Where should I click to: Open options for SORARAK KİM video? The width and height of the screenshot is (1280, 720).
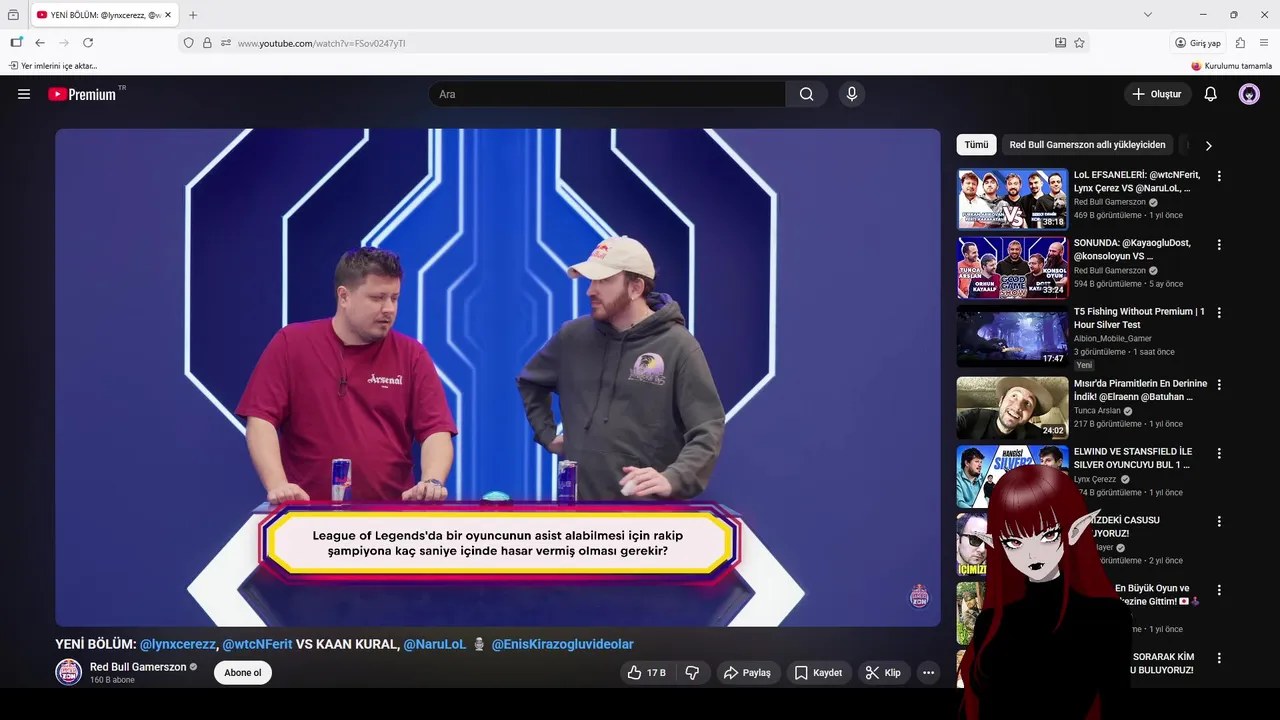(1218, 658)
